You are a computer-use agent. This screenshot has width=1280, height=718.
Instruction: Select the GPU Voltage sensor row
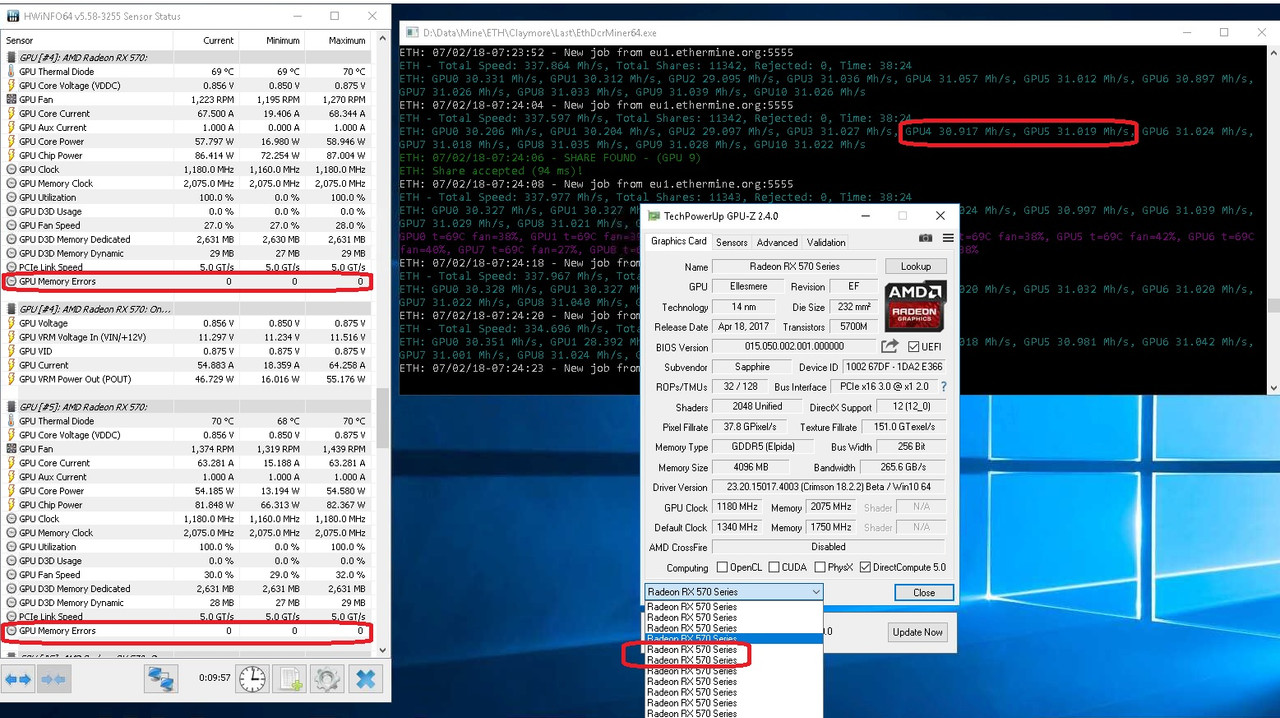point(188,323)
